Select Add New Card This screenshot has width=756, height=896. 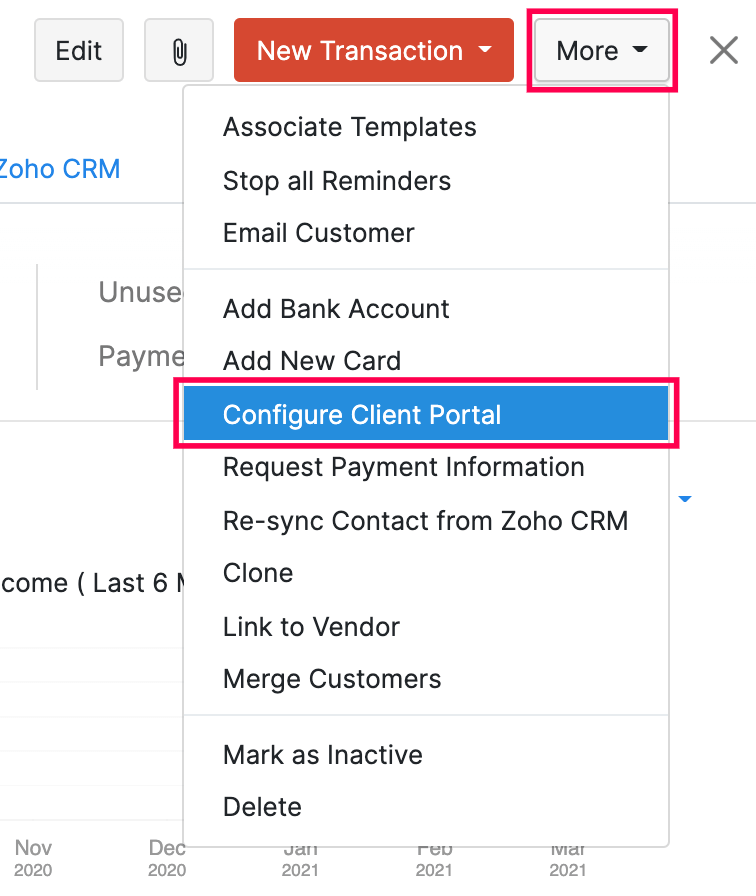pos(311,362)
